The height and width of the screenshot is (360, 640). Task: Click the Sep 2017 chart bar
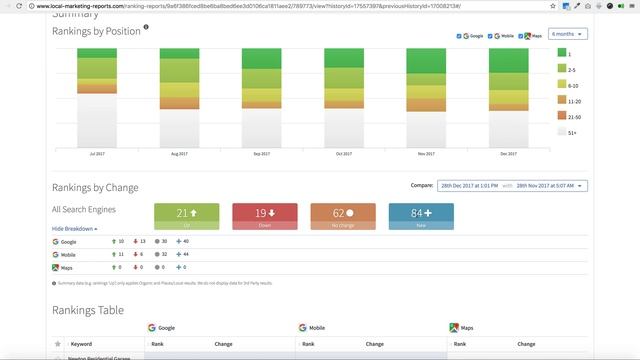[262, 98]
